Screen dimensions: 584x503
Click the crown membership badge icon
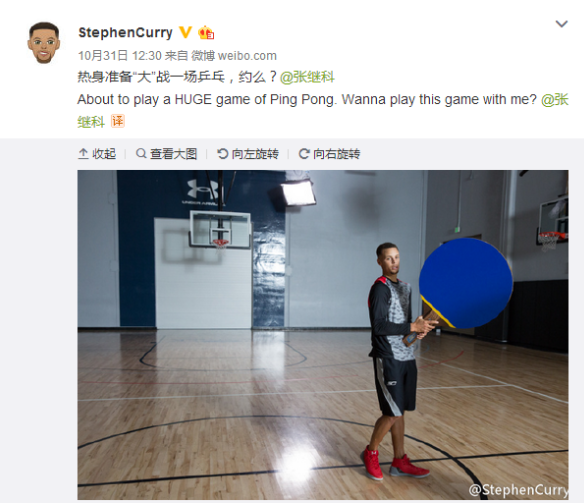pyautogui.click(x=206, y=33)
